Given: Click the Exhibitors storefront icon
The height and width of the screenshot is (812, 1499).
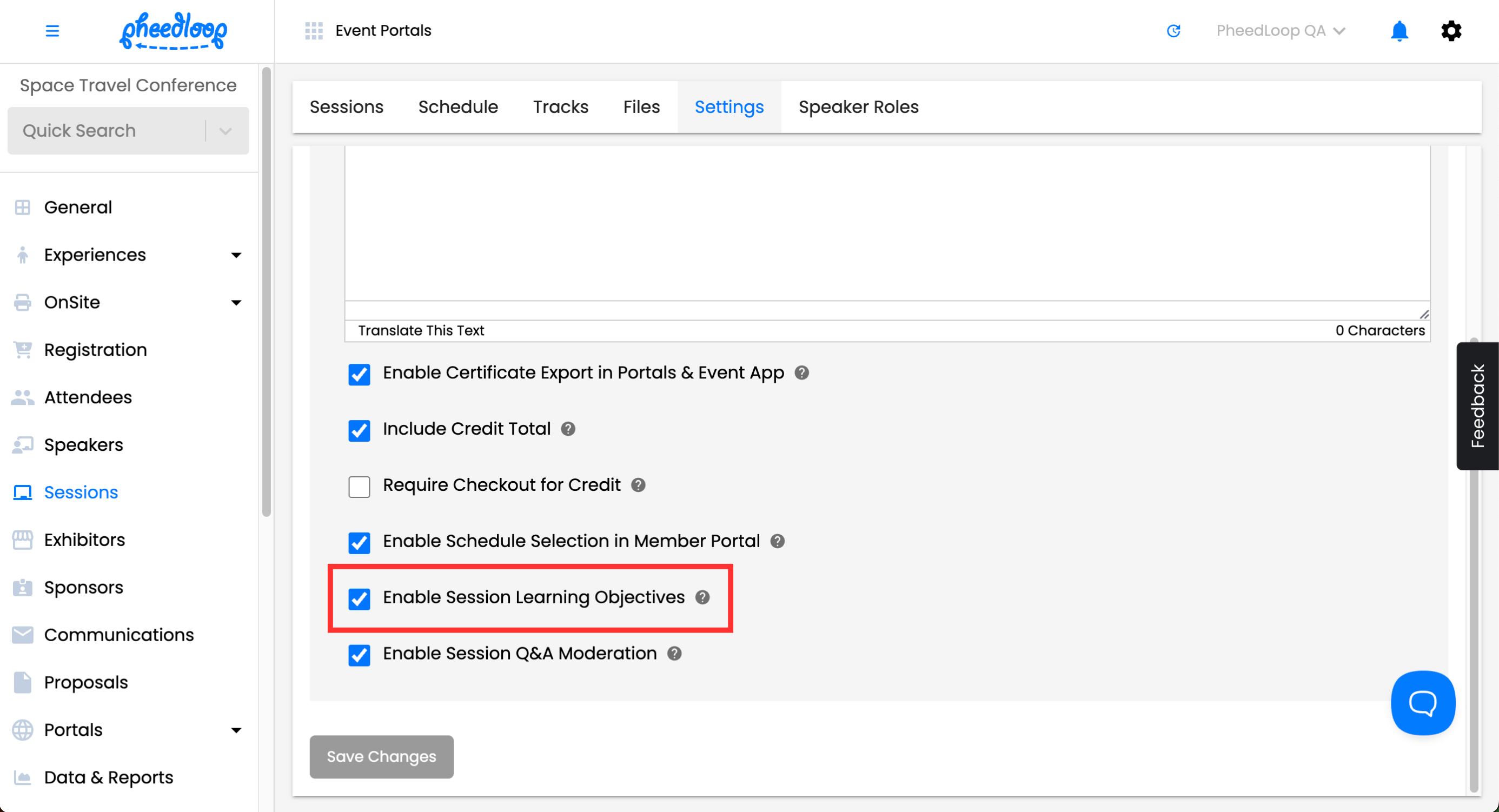Looking at the screenshot, I should tap(23, 540).
